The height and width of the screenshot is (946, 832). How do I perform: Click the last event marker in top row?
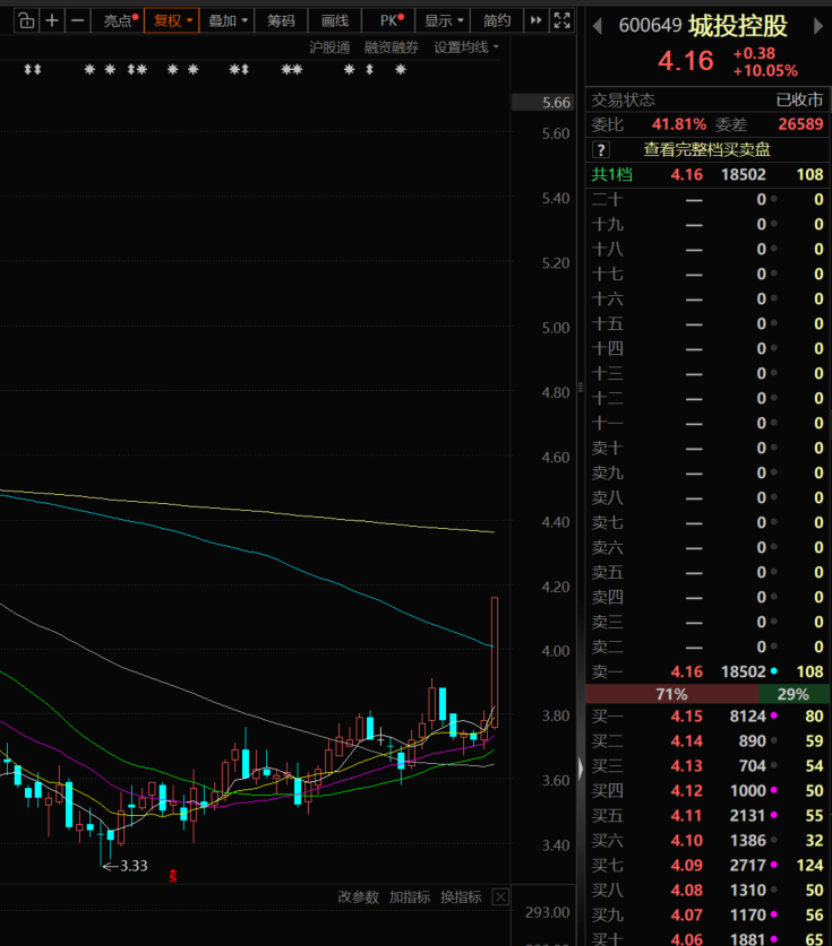401,70
